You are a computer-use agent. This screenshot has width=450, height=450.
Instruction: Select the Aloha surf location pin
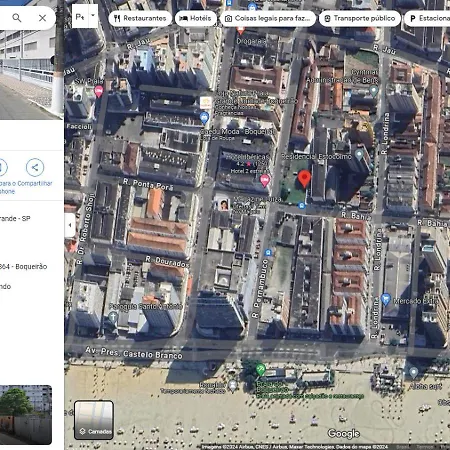click(x=413, y=372)
